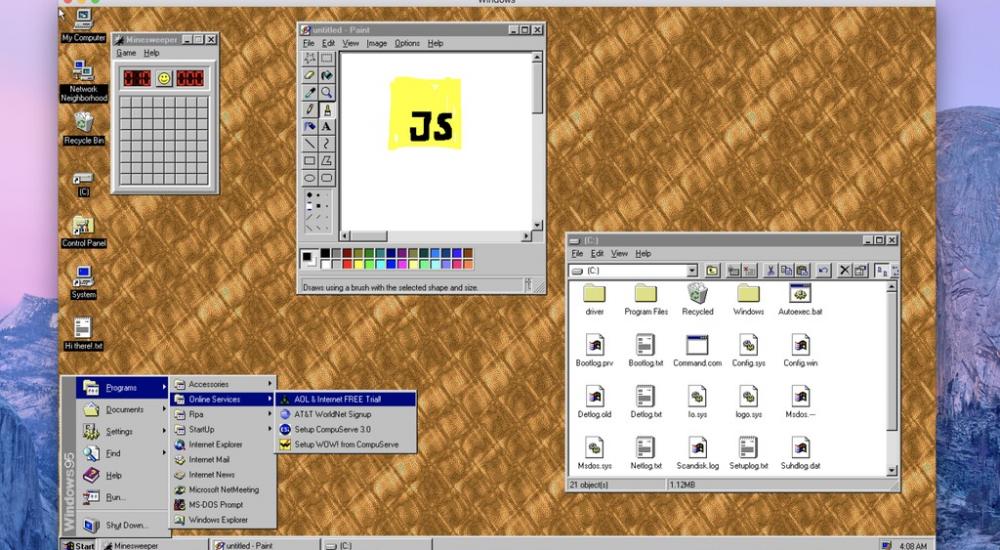Choose the Ellipse tool in Paint

(x=309, y=178)
